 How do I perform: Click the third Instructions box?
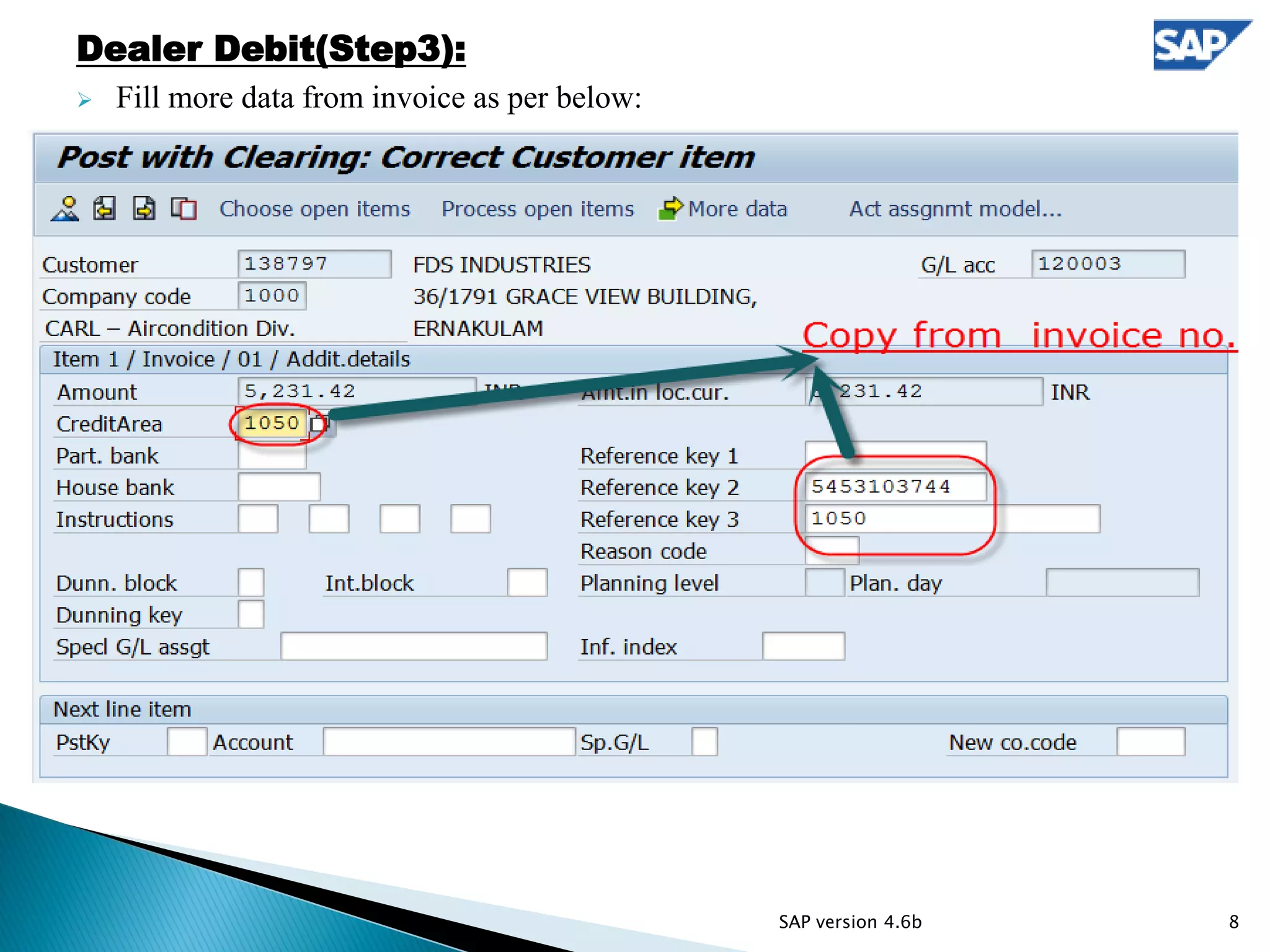tap(399, 519)
